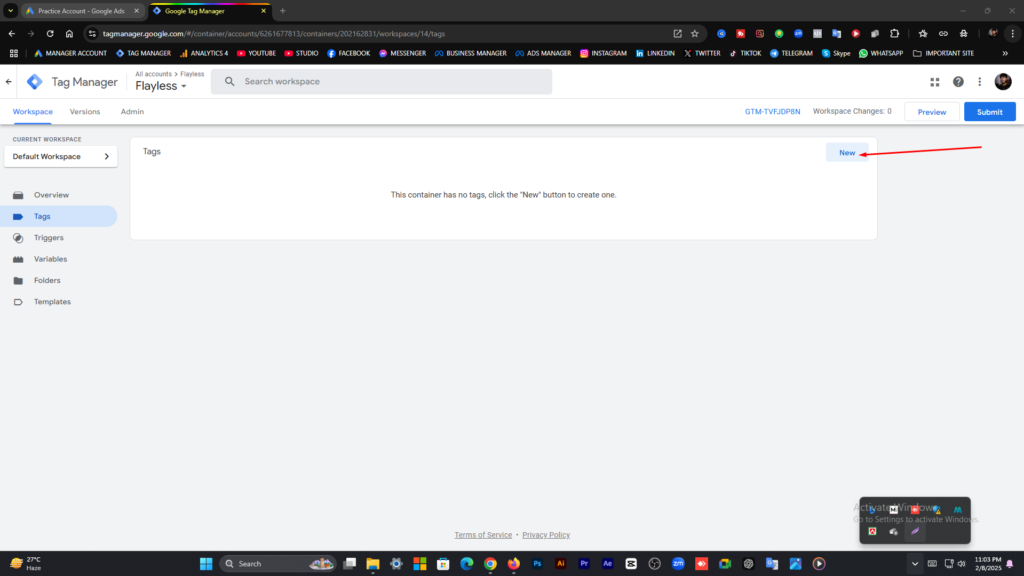Open Firefox from the taskbar
Viewport: 1024px width, 576px height.
point(513,564)
